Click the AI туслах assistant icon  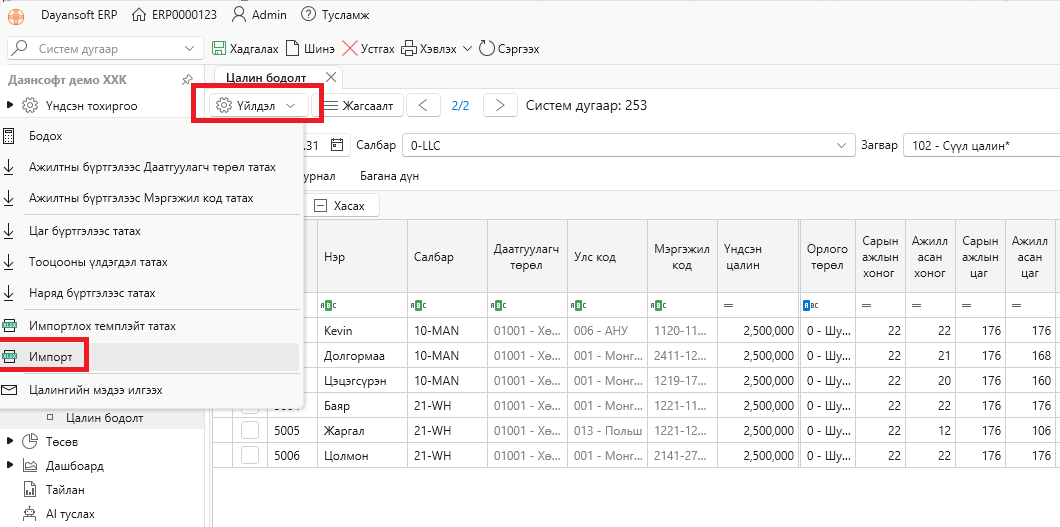29,513
